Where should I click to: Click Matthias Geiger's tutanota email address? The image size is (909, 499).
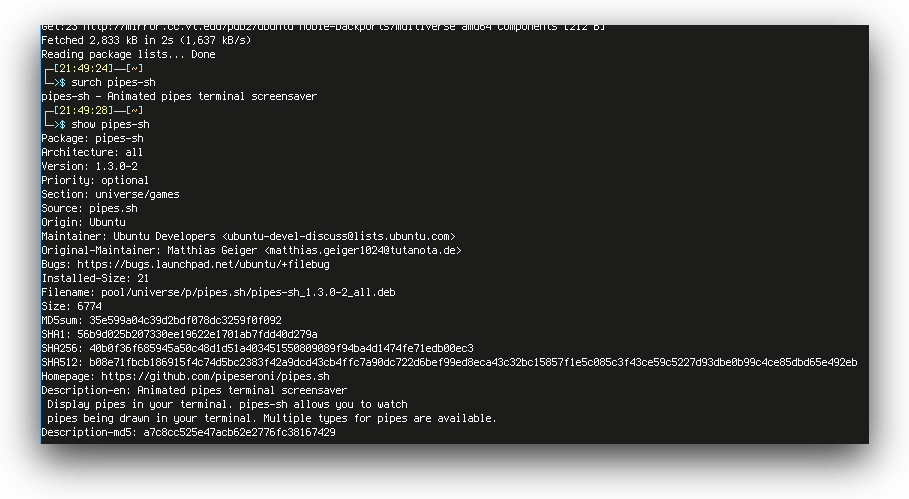coord(362,250)
